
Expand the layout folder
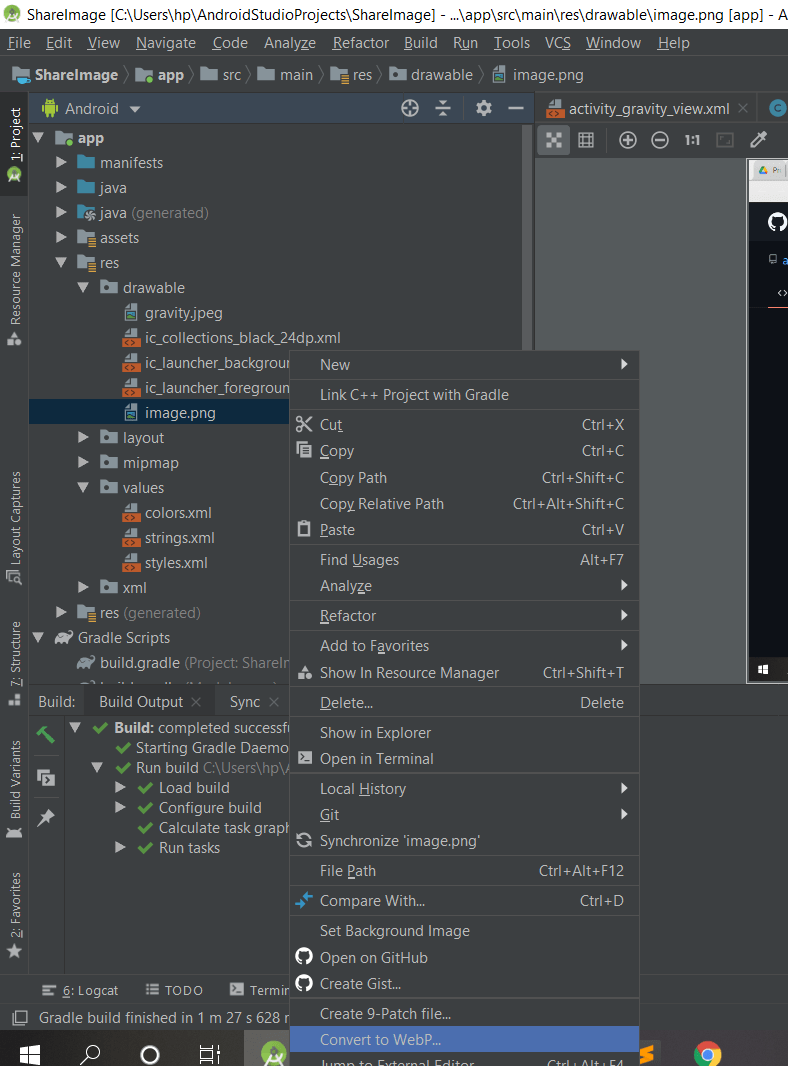[83, 437]
